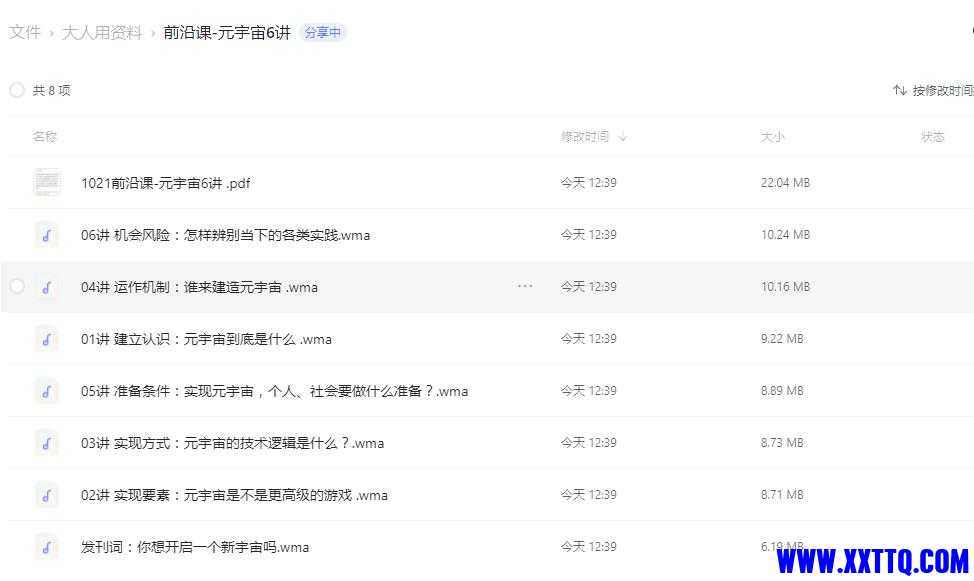
Task: Click the audio icon of 01讲 建立认识
Action: pos(47,339)
